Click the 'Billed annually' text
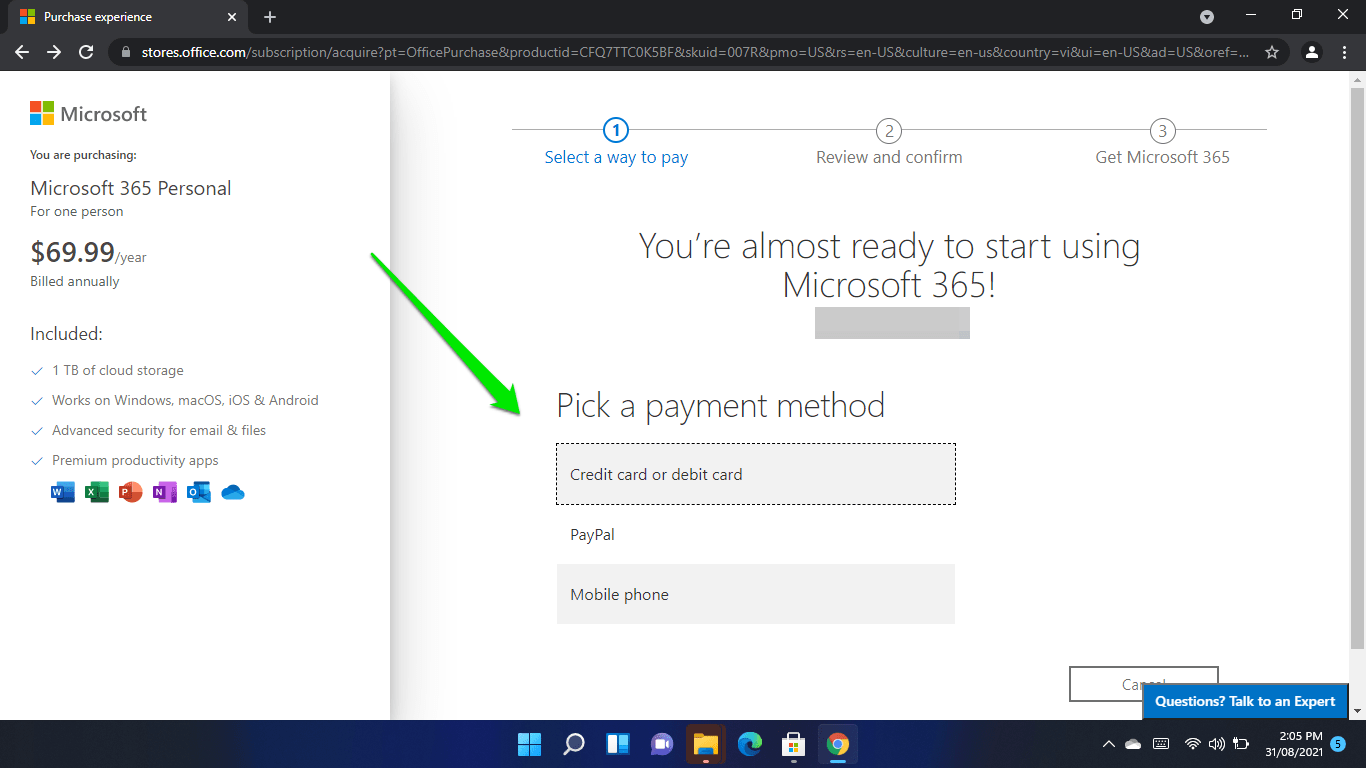 pos(75,281)
